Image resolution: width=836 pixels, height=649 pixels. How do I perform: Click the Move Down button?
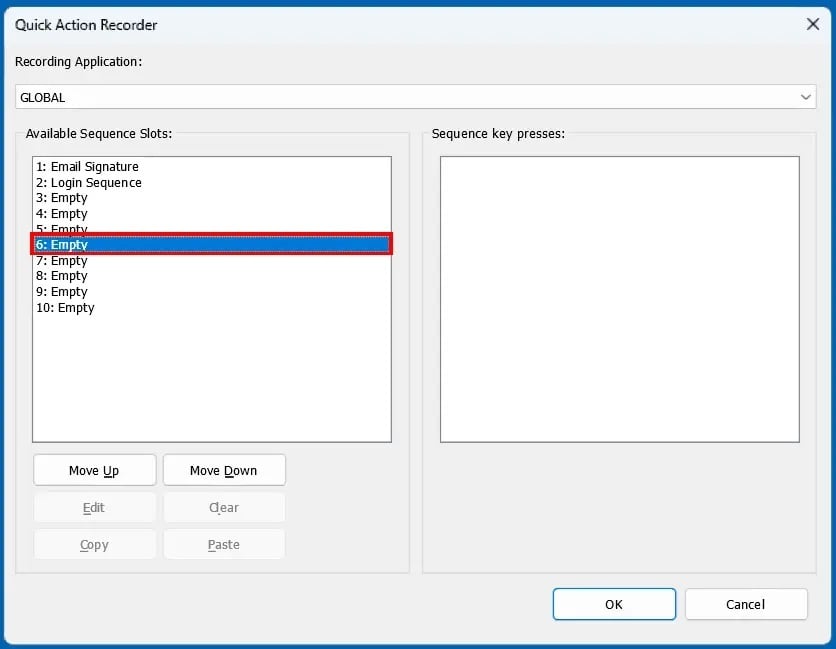pos(224,470)
